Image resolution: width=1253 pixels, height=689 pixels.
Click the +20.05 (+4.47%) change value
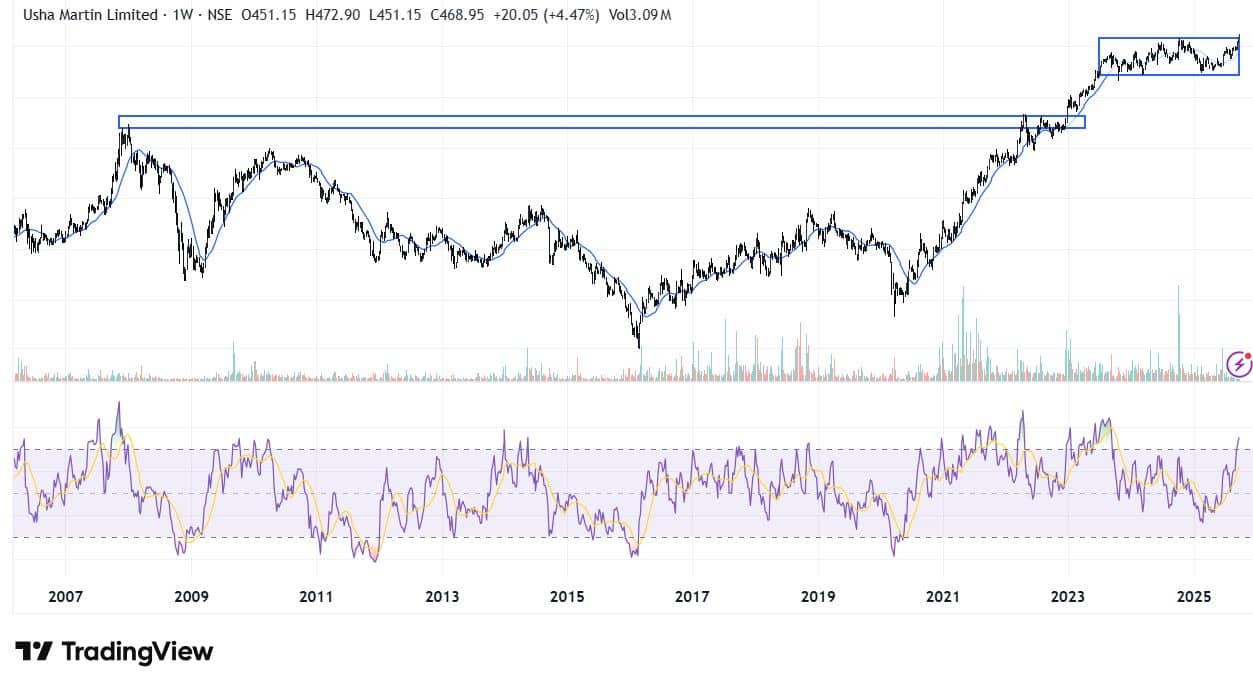(x=543, y=15)
